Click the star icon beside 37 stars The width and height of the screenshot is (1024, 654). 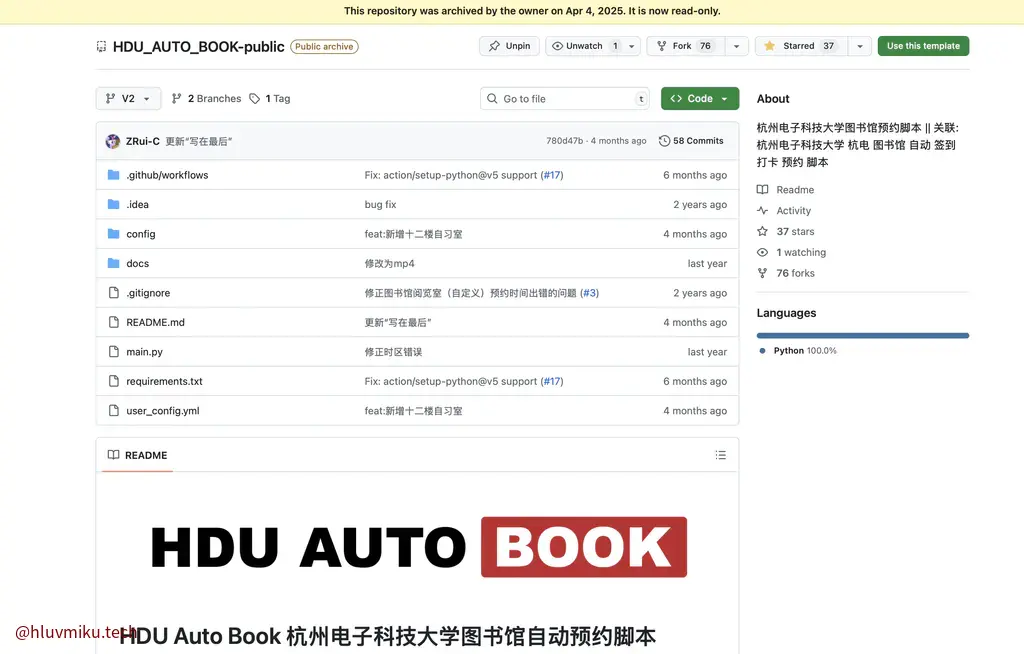762,231
